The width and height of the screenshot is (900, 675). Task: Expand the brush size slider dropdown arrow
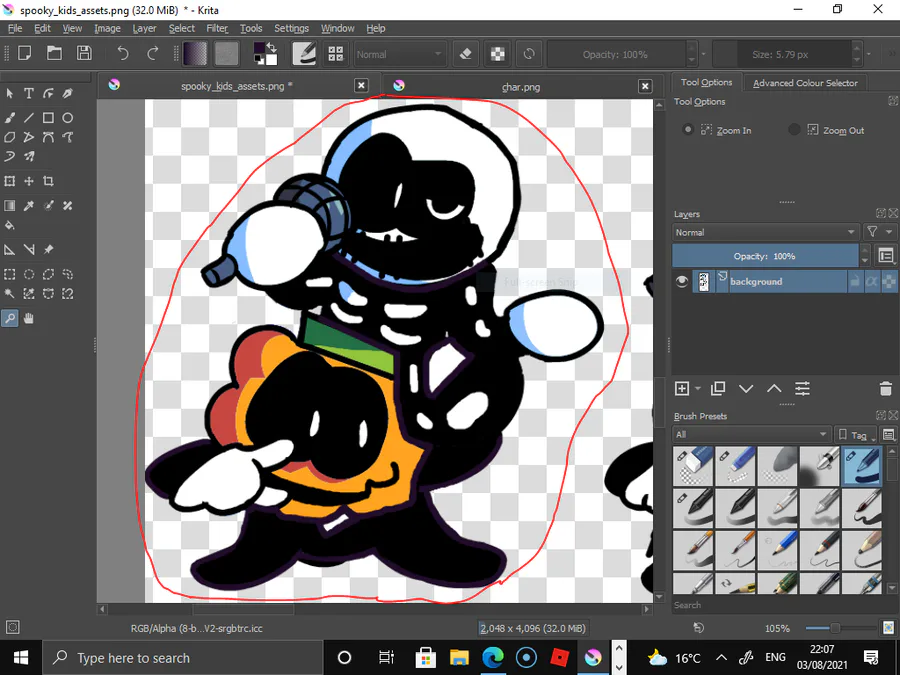point(868,55)
